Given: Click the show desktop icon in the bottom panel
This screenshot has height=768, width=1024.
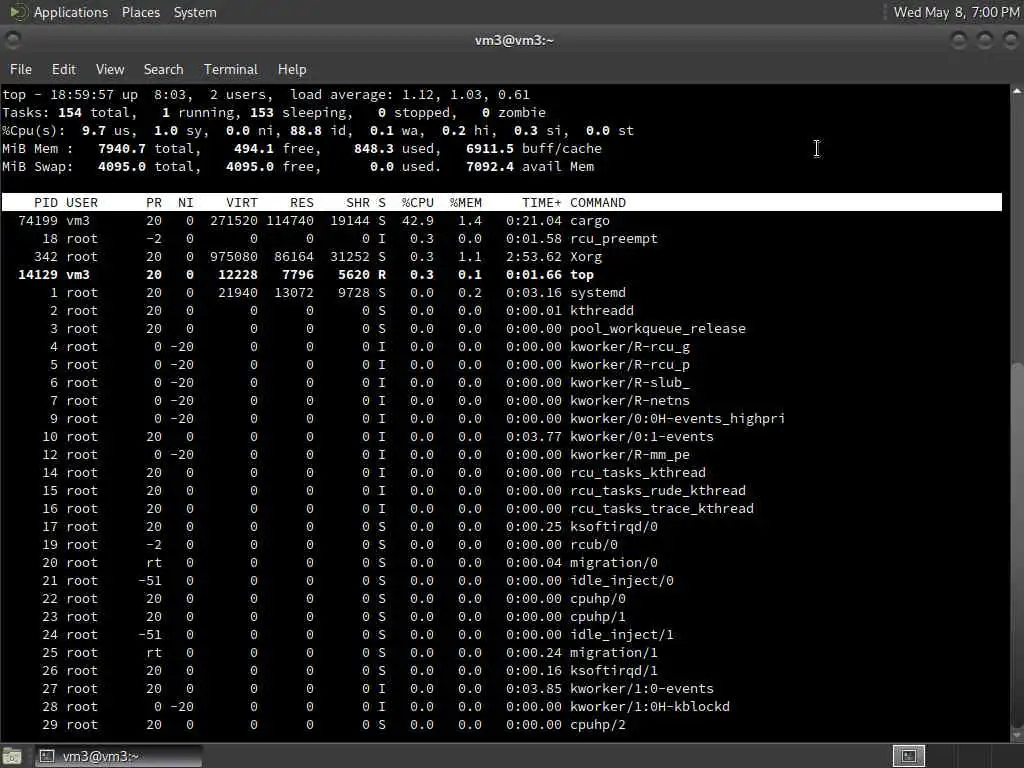Looking at the screenshot, I should [x=12, y=756].
